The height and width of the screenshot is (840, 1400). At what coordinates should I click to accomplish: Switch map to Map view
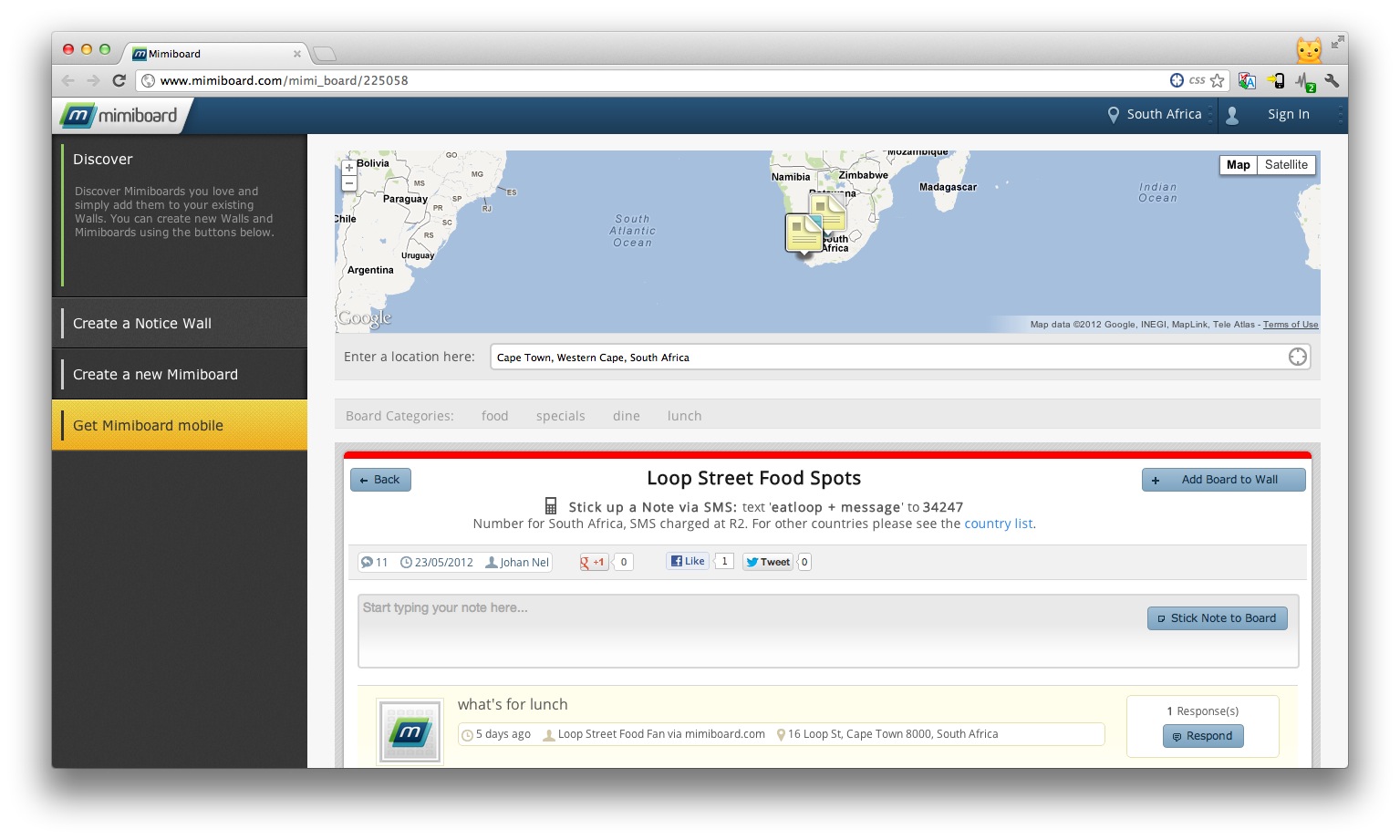[x=1239, y=165]
